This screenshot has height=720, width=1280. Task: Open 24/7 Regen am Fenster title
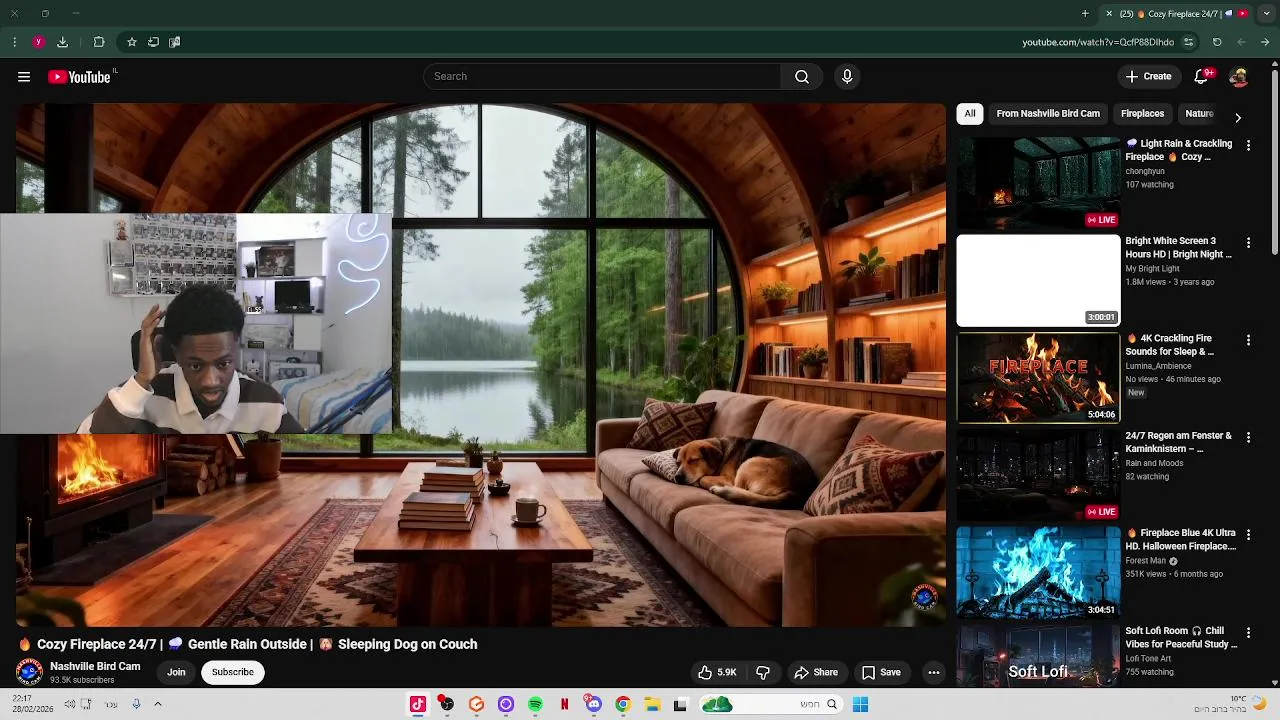[x=1178, y=442]
